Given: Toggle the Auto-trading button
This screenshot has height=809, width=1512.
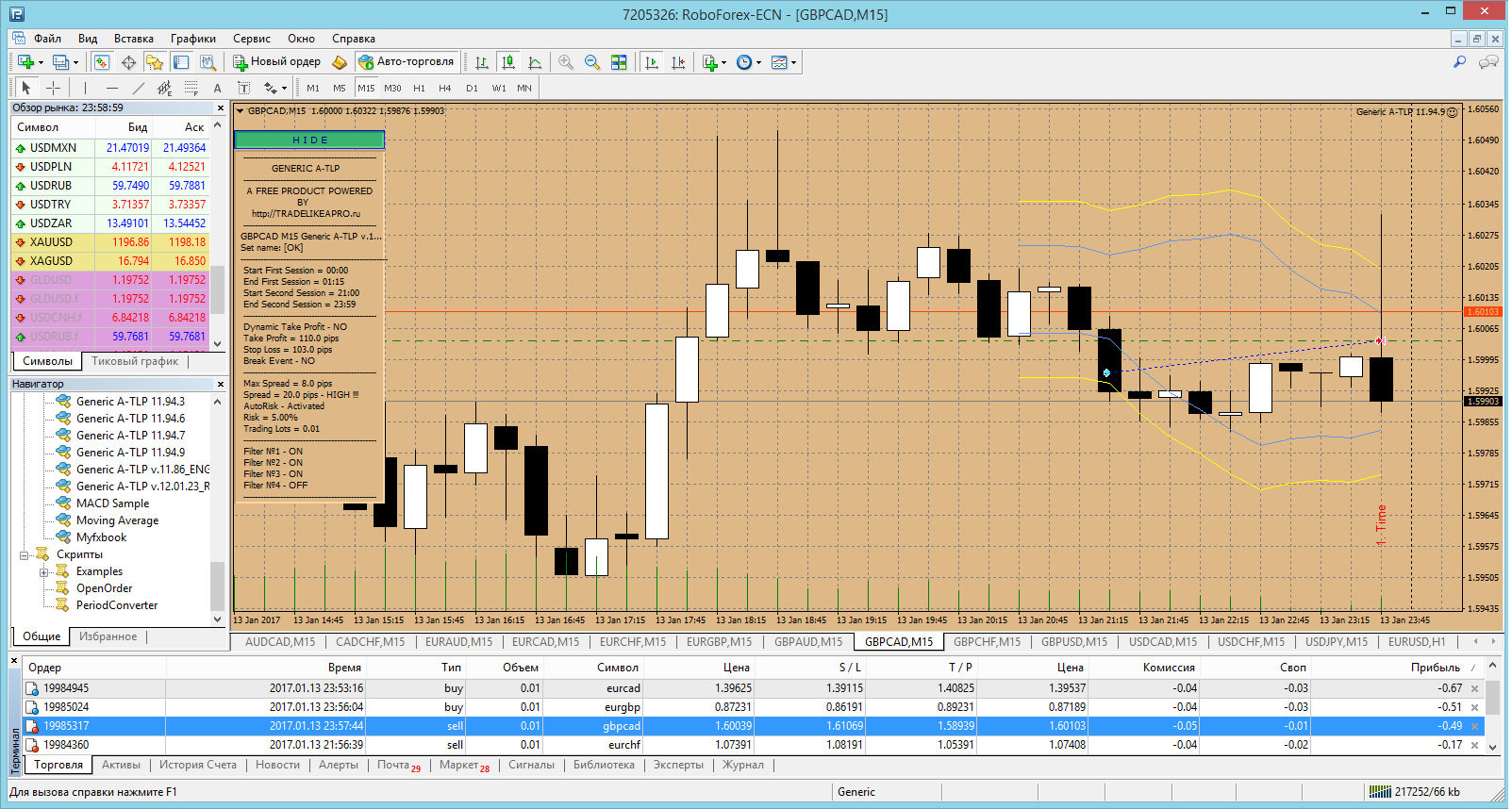Looking at the screenshot, I should click(x=407, y=62).
